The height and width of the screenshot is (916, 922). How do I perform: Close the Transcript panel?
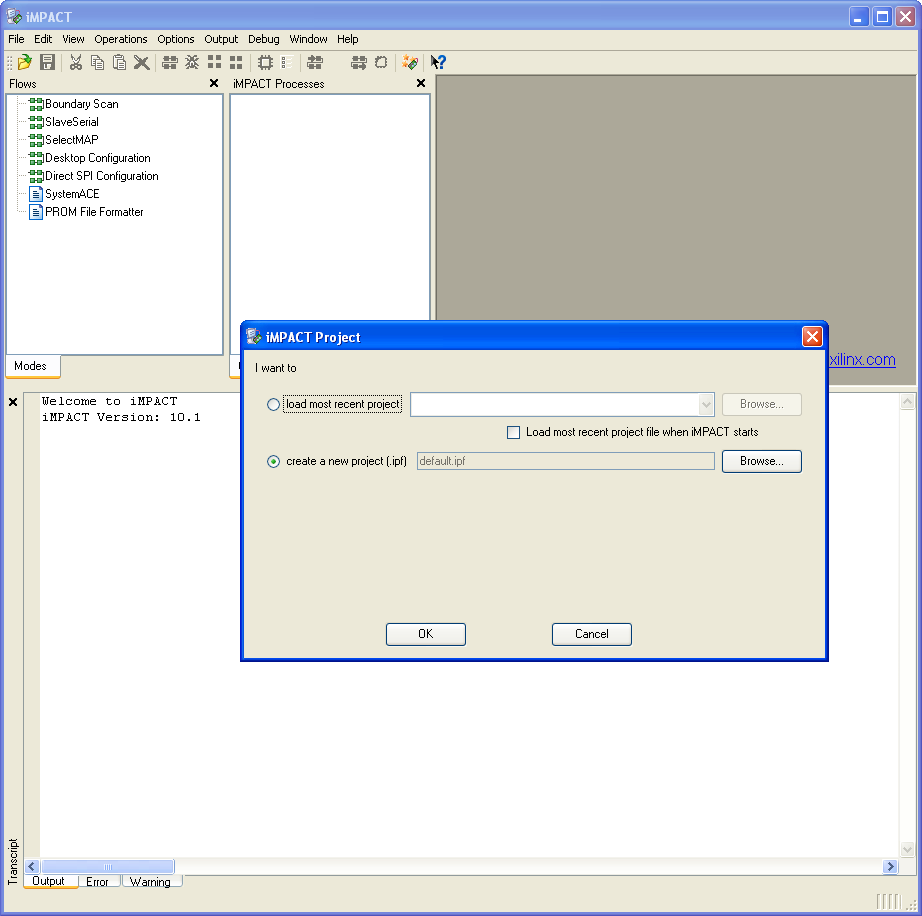pos(13,402)
